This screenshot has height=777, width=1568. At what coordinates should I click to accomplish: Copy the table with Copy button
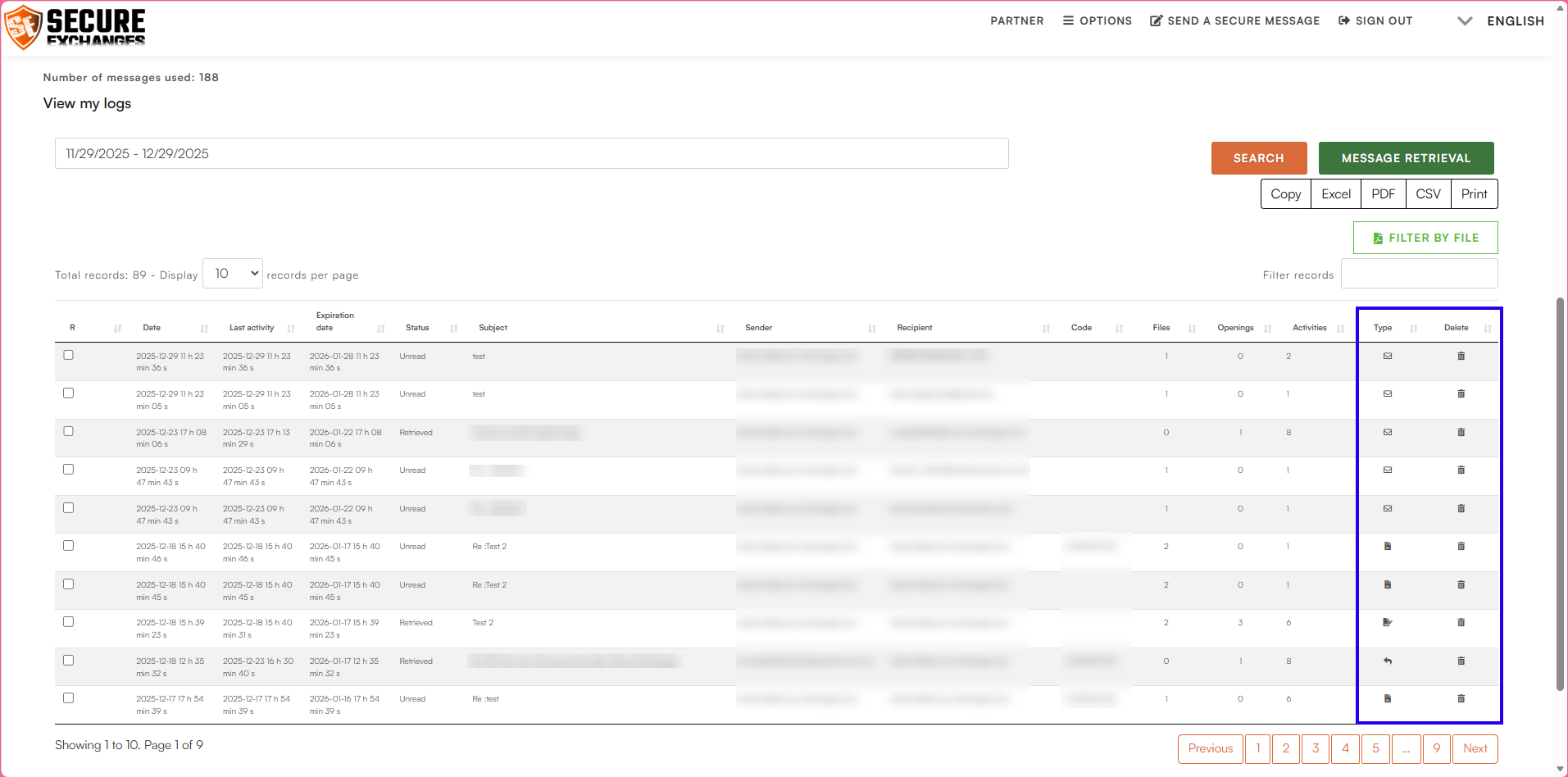click(1286, 194)
